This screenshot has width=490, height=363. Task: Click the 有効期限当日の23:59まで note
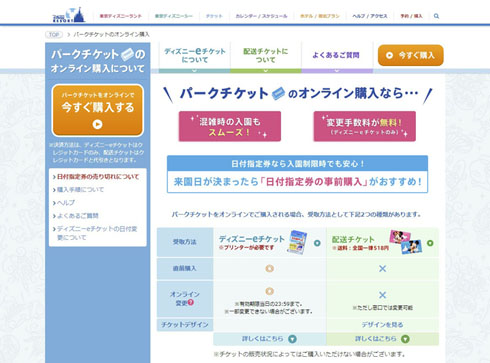coord(269,304)
